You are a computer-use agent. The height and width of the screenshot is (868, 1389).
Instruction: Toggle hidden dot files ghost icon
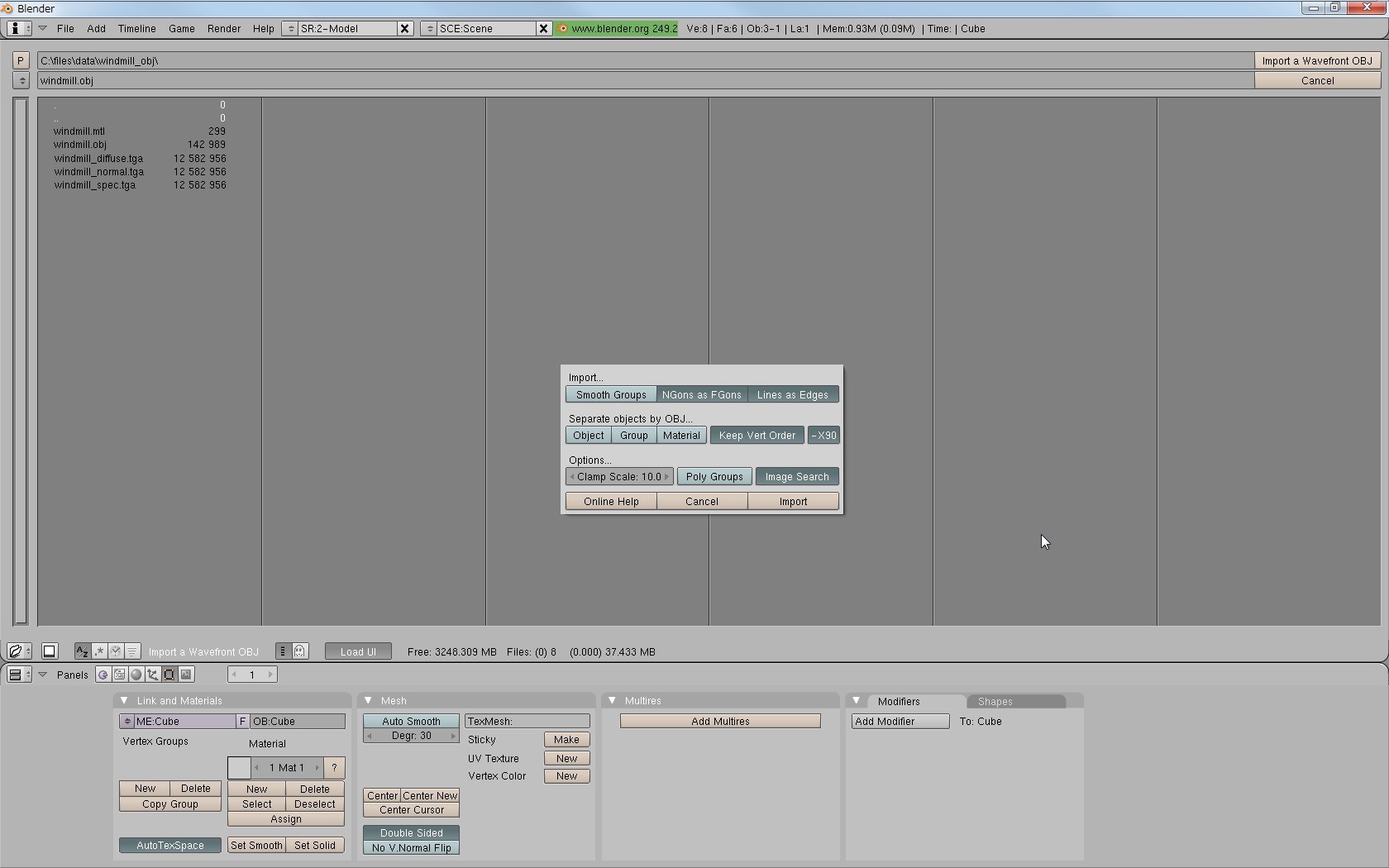tap(300, 651)
